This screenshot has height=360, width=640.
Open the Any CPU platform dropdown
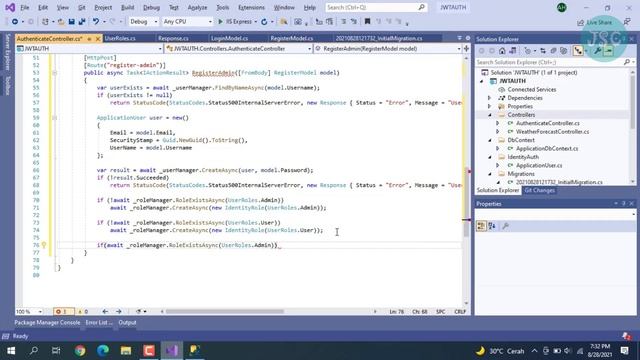187,22
